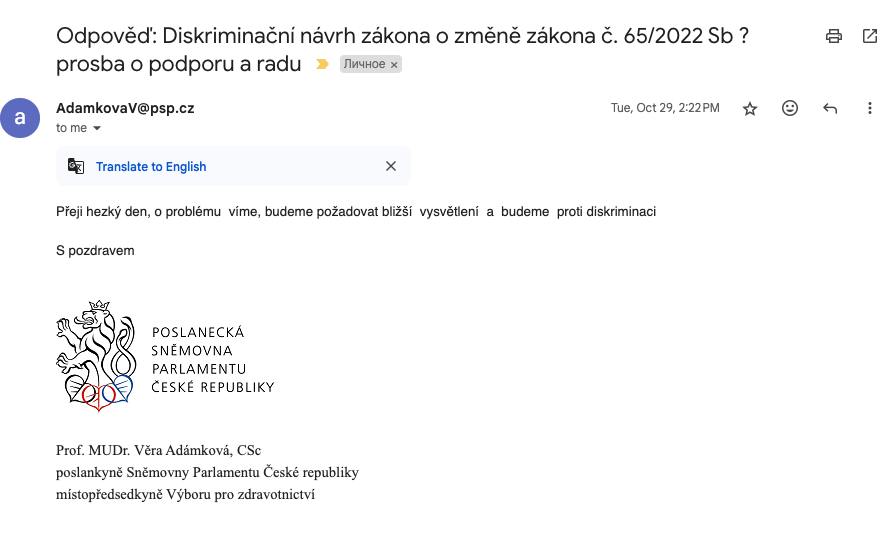Click the Google Translate icon in banner
Image resolution: width=892 pixels, height=539 pixels.
coord(76,166)
